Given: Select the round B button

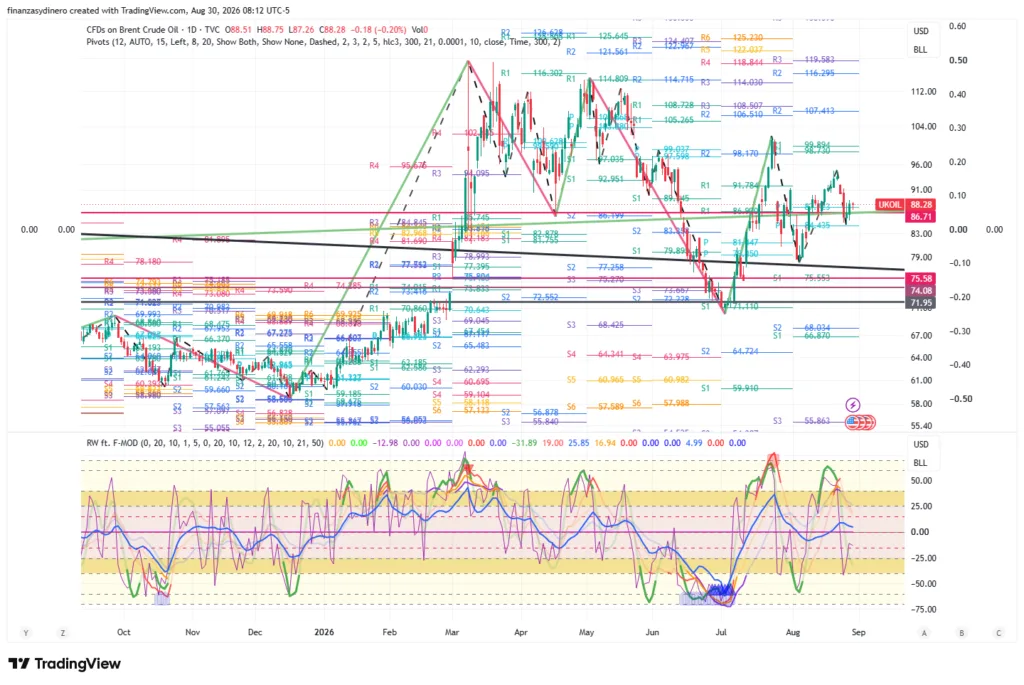Looking at the screenshot, I should click(961, 633).
